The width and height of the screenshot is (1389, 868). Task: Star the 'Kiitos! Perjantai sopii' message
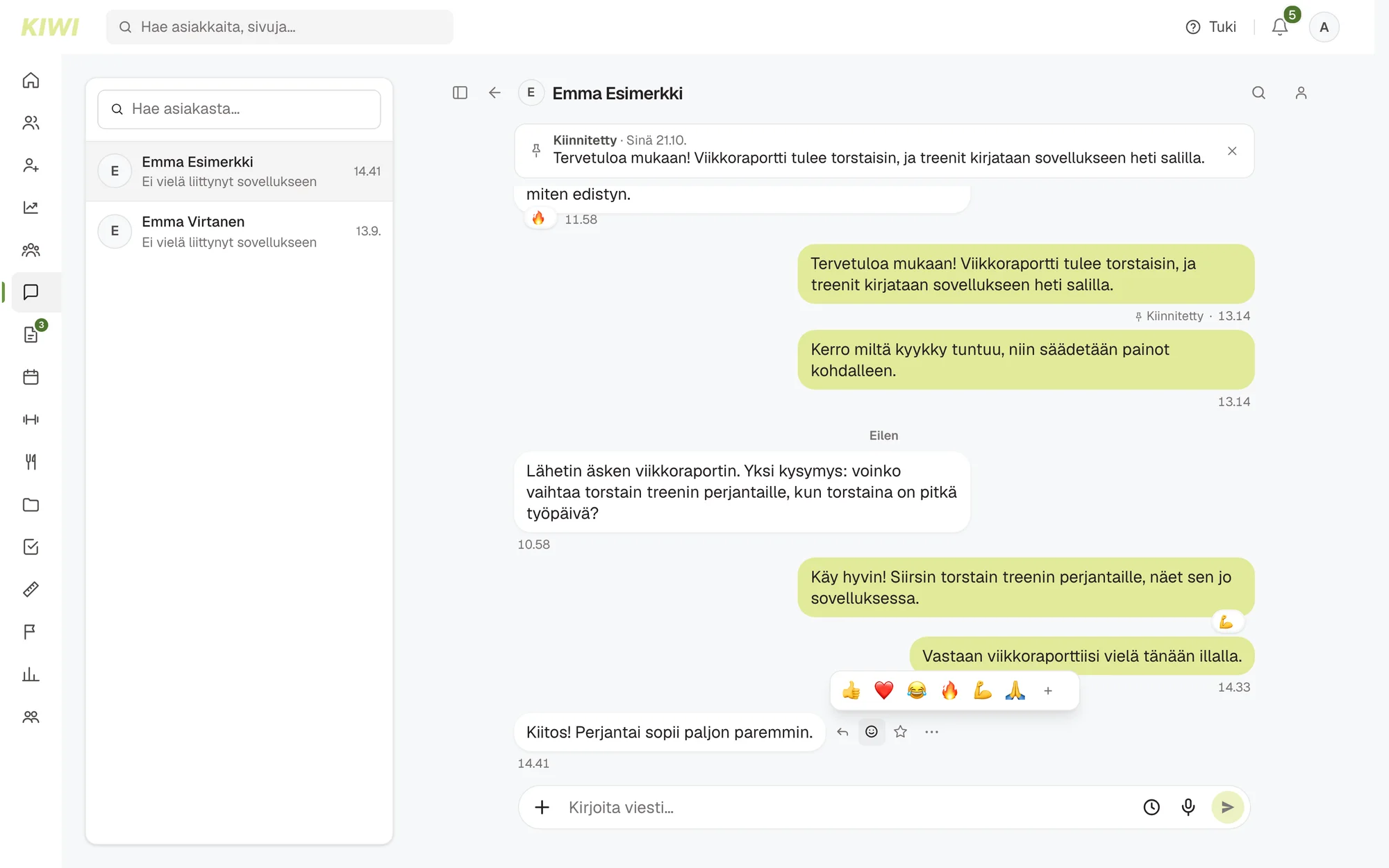901,732
